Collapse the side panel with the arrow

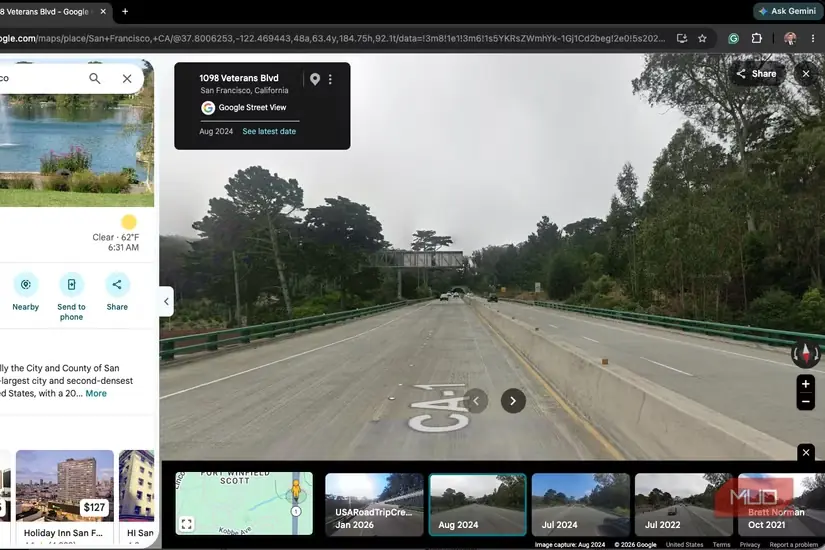[166, 302]
